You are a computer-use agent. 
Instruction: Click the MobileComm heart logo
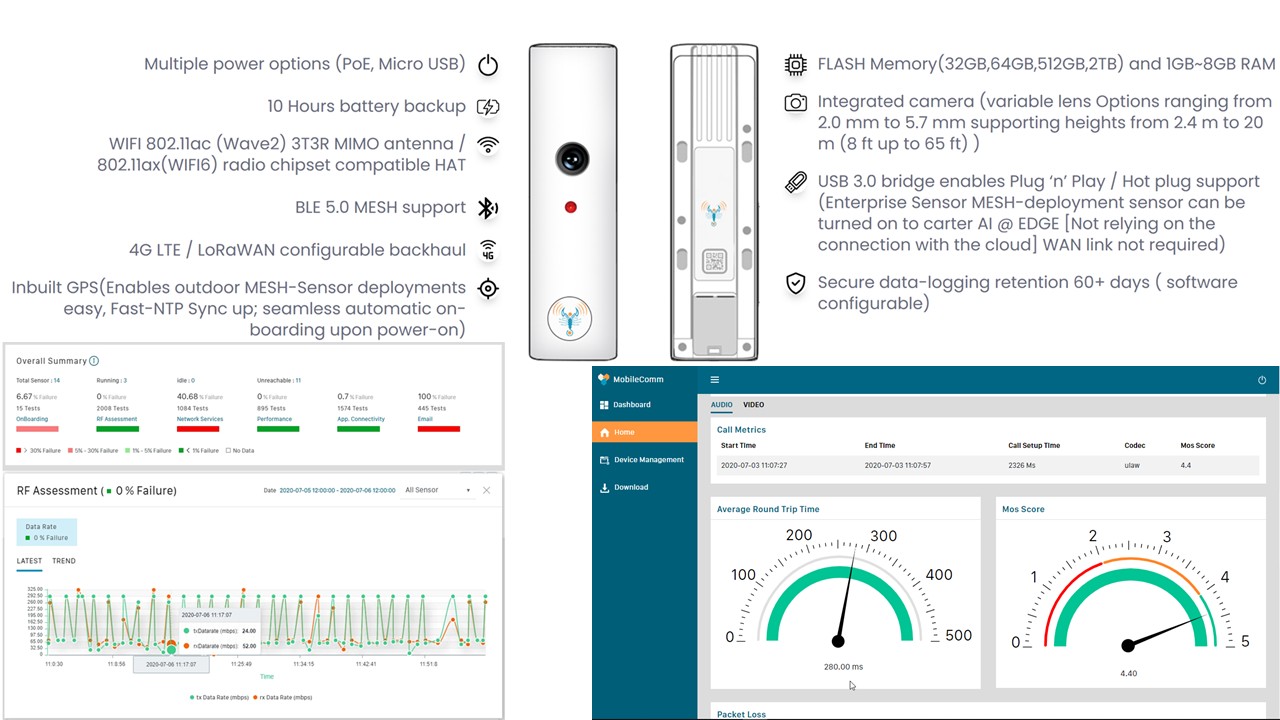604,379
